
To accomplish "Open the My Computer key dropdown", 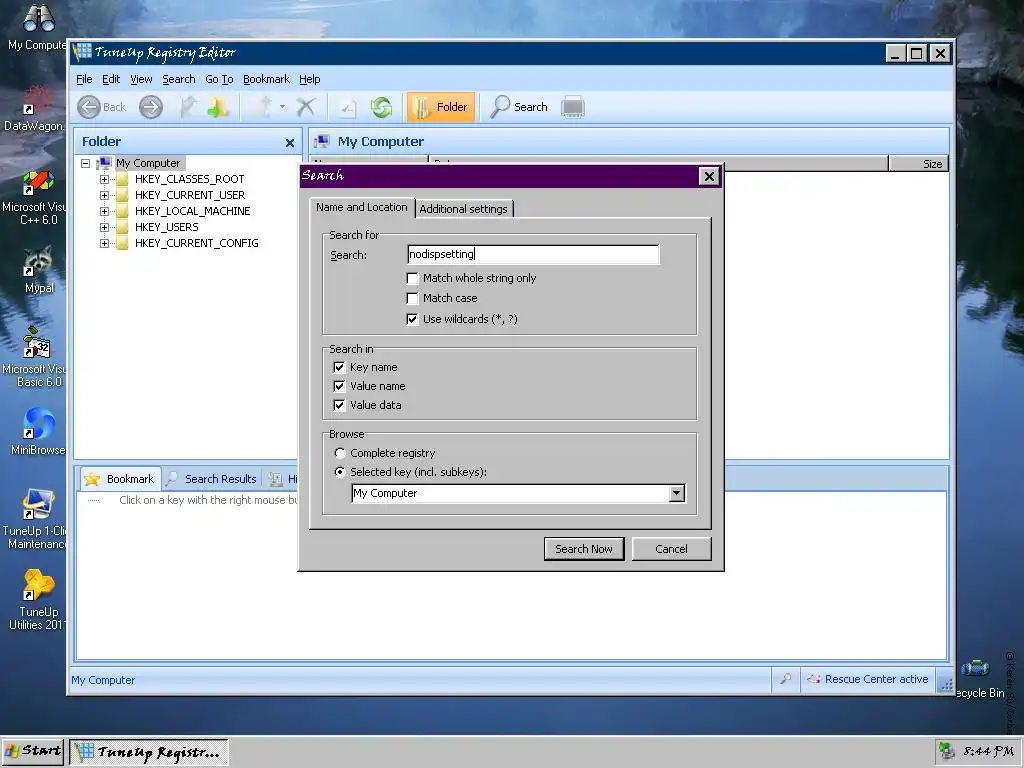I will click(677, 493).
